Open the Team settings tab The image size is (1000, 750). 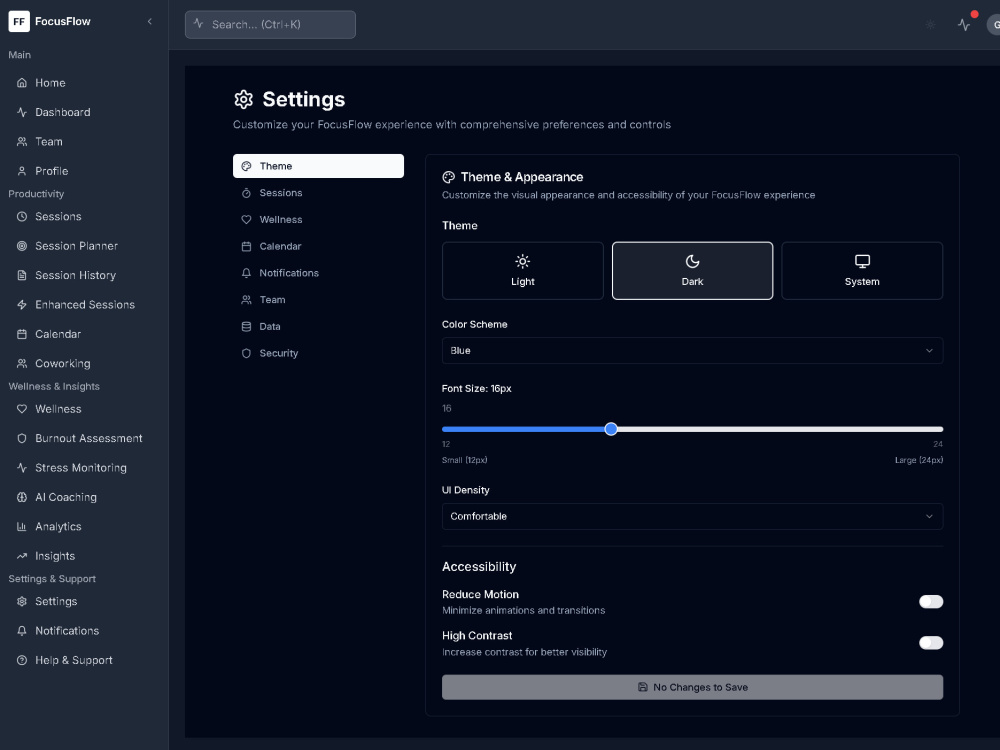(318, 300)
